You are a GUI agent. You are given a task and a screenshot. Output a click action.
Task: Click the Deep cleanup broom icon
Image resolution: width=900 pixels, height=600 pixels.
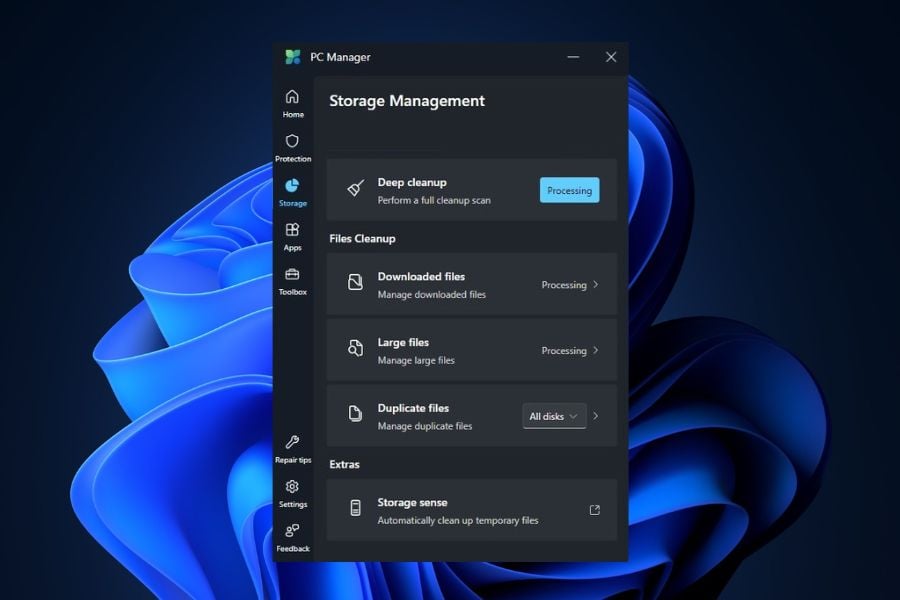355,190
